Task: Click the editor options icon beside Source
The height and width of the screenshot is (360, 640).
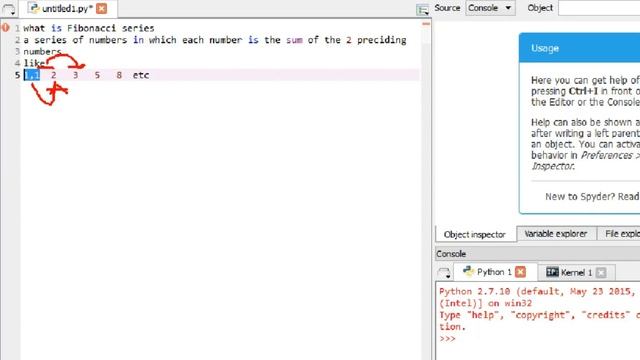Action: coord(422,9)
